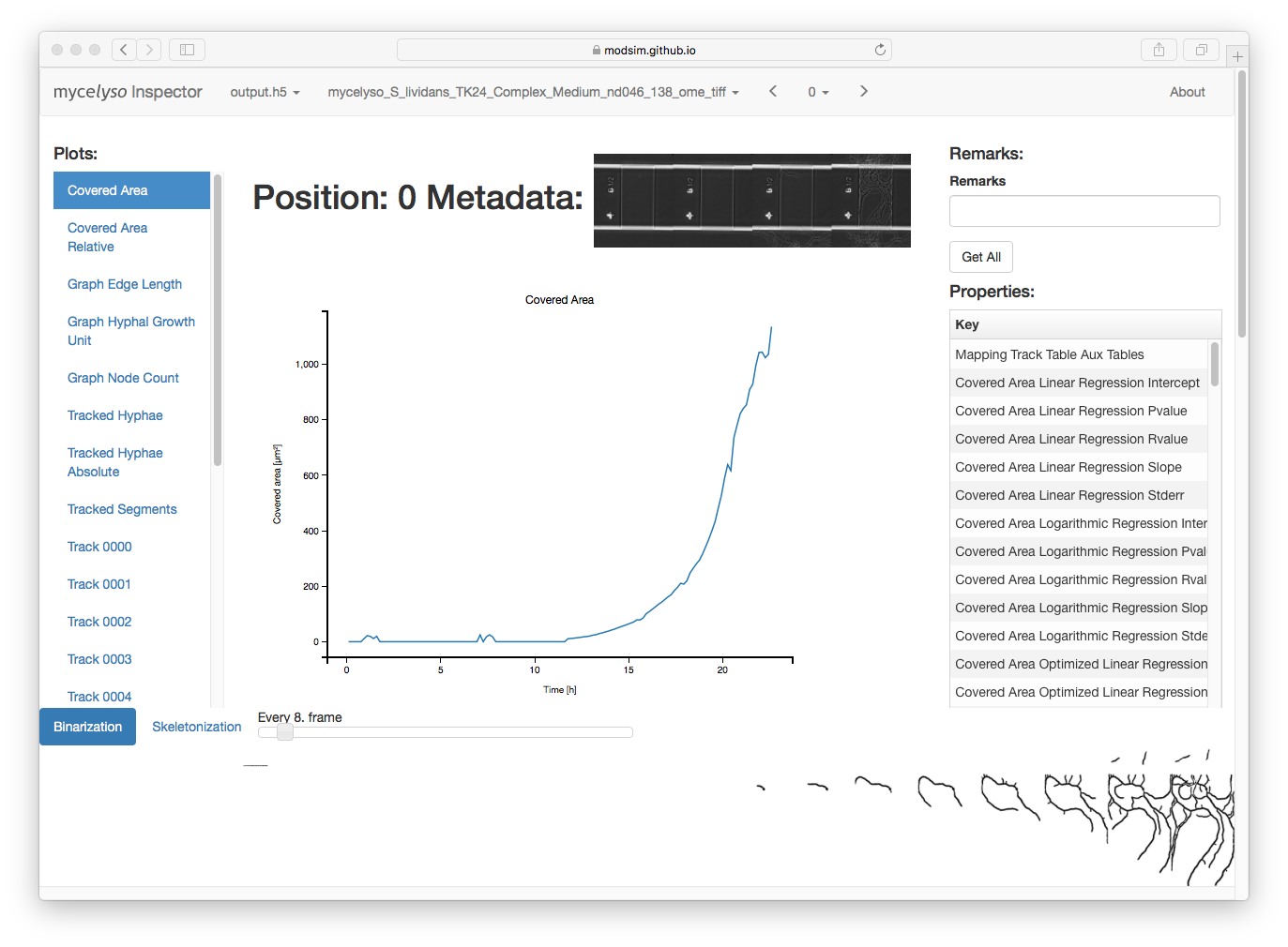
Task: Select the Graph Node Count plot
Action: [x=123, y=377]
